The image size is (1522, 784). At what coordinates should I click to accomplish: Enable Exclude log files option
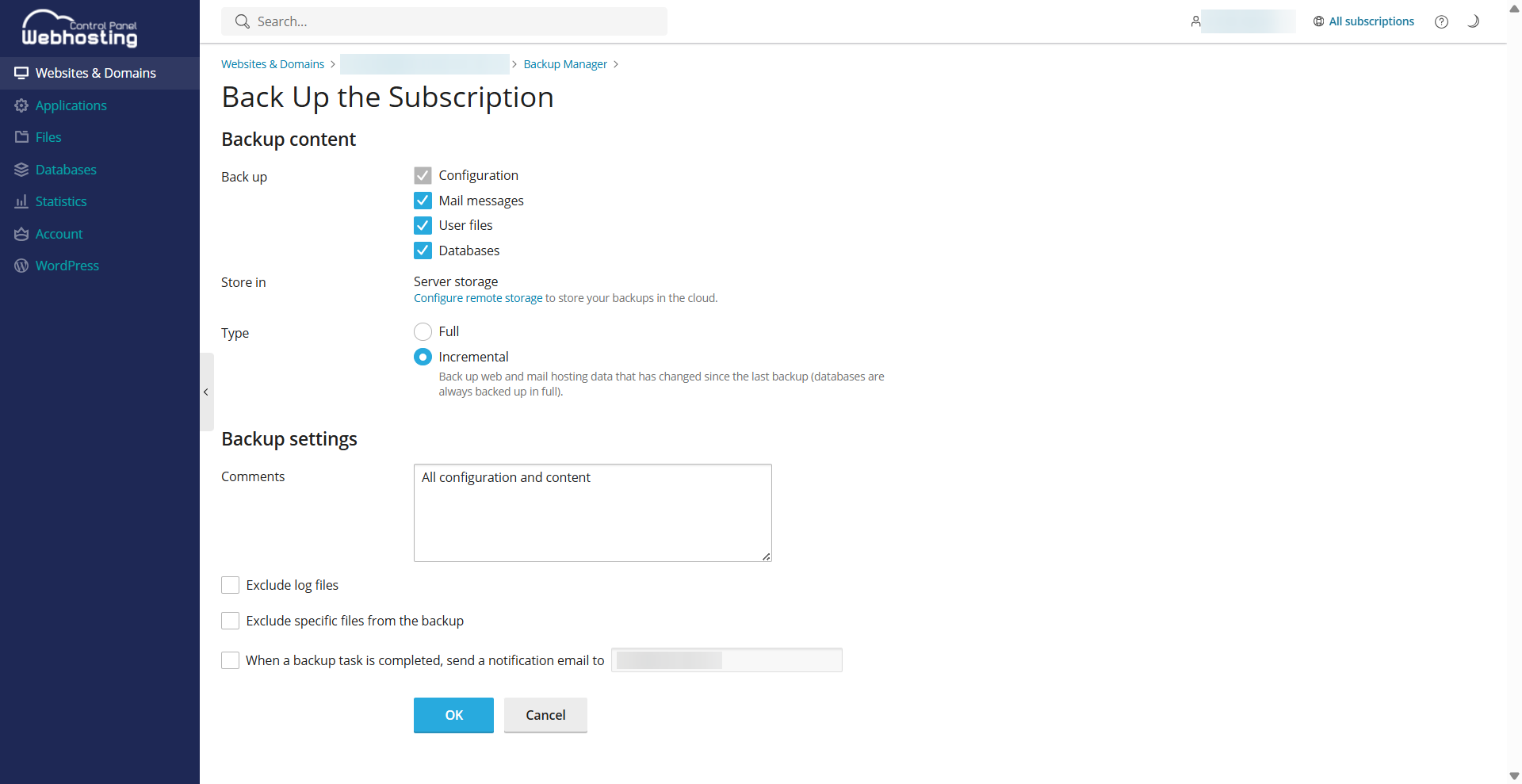(x=230, y=585)
